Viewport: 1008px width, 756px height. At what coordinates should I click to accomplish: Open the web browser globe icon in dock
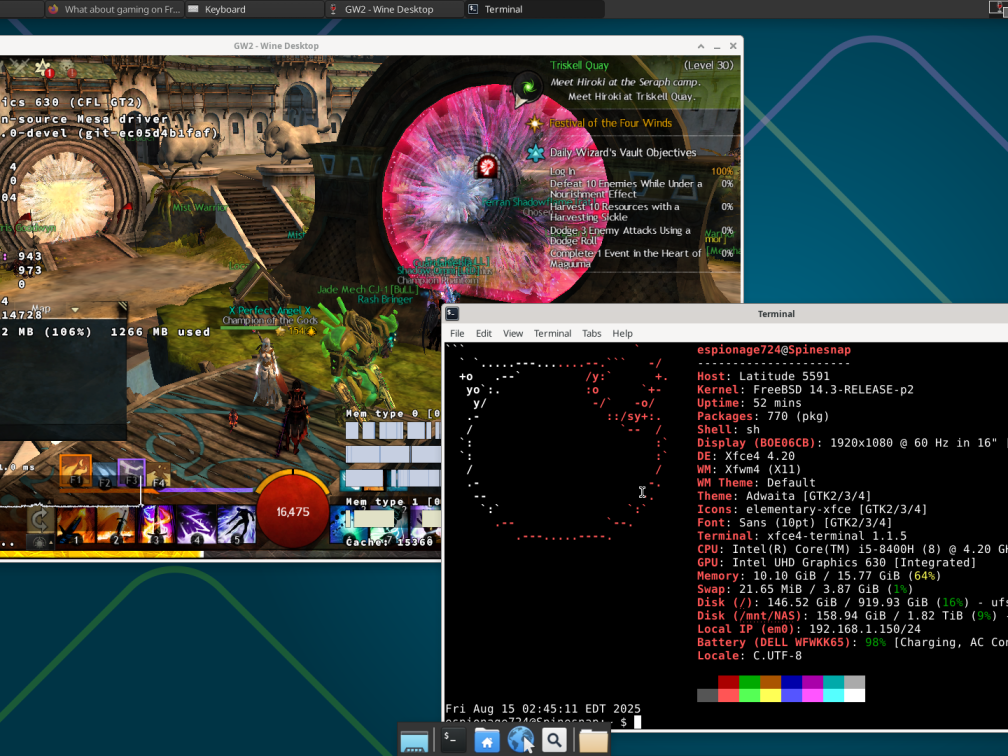tap(521, 740)
